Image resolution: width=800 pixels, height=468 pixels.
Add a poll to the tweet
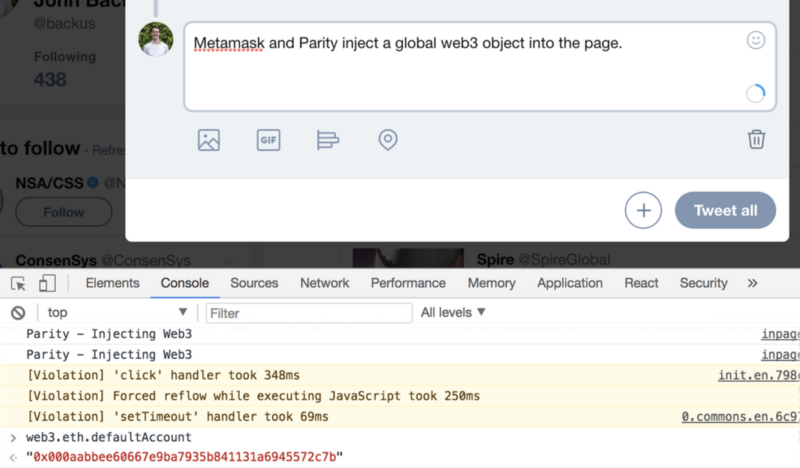click(328, 140)
